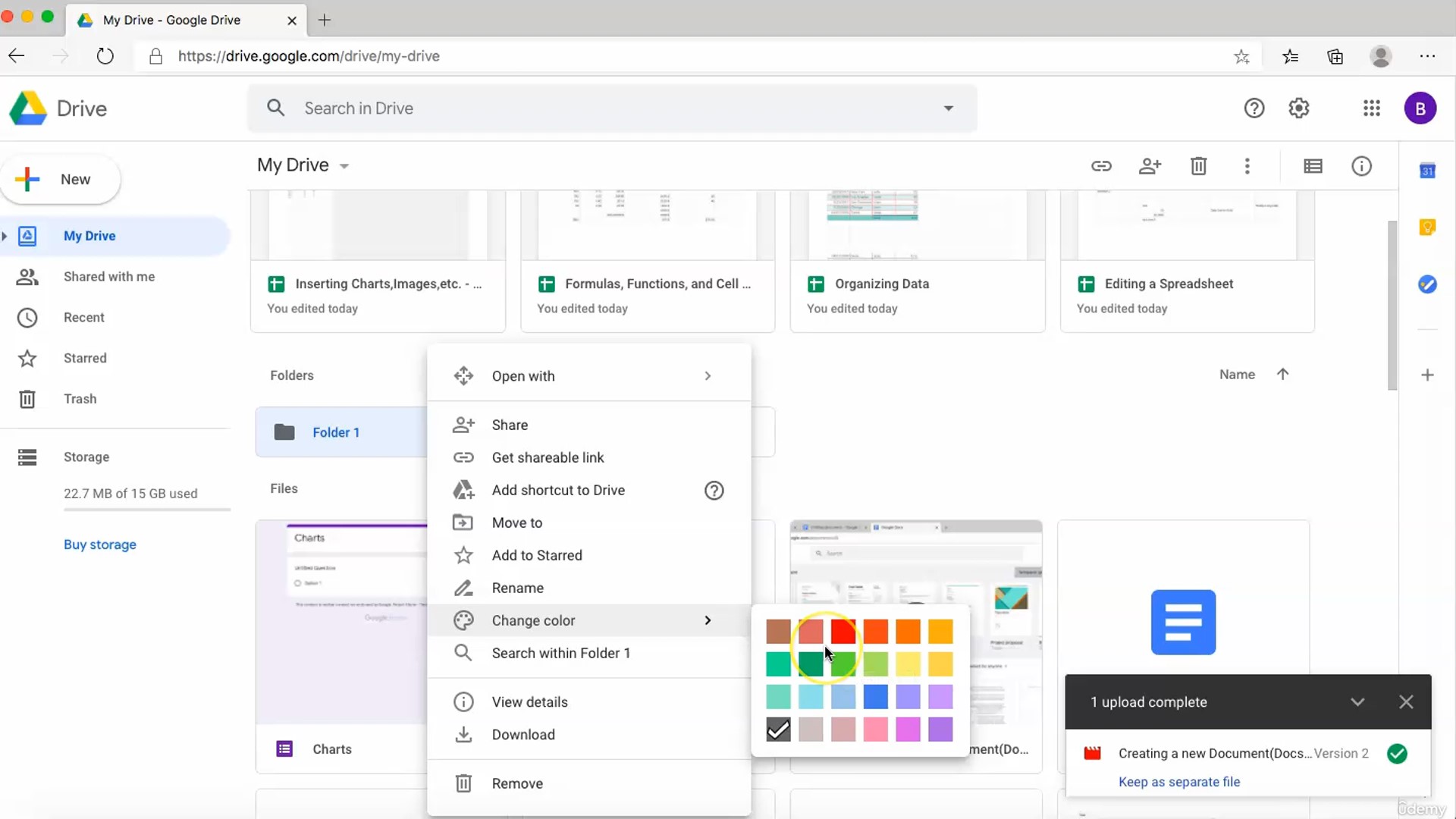Expand the Open with submenu
Image resolution: width=1456 pixels, height=819 pixels.
708,376
